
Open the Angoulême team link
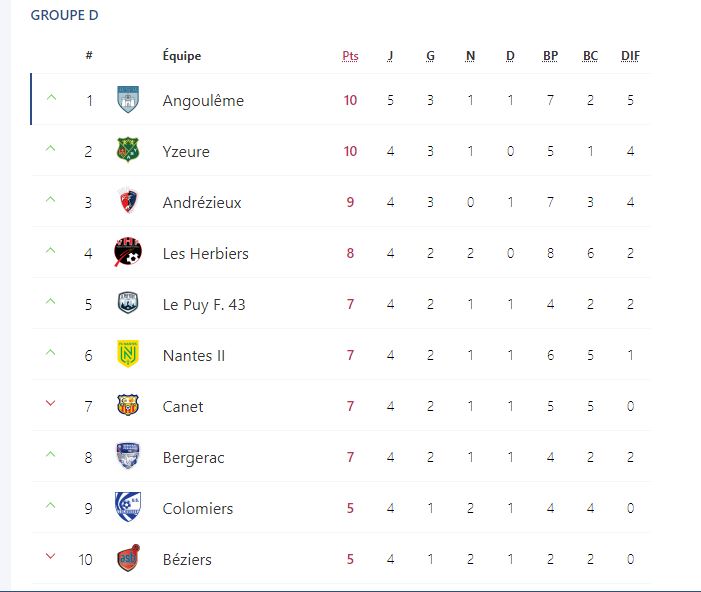[203, 101]
